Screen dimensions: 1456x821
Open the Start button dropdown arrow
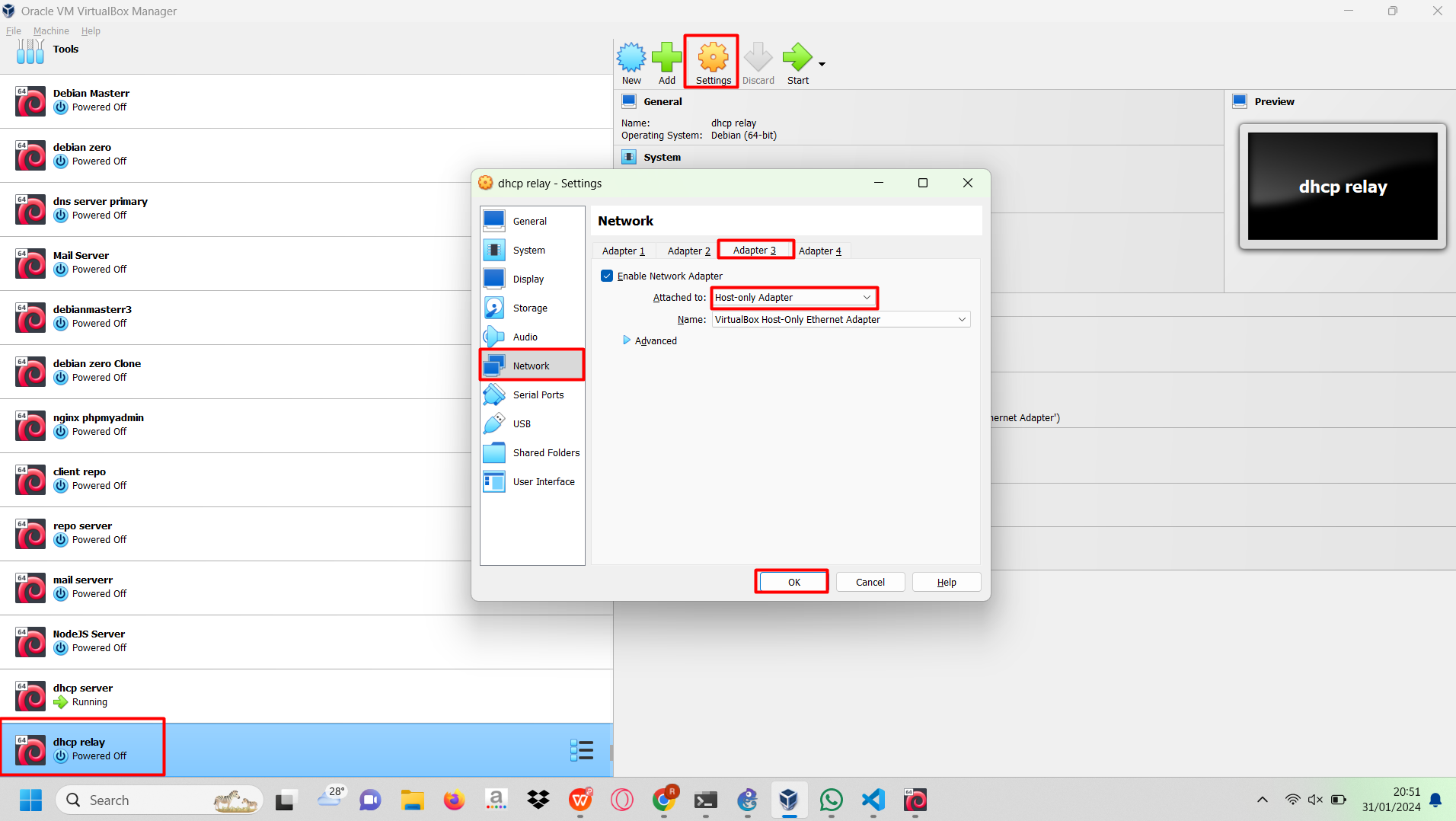pyautogui.click(x=822, y=64)
